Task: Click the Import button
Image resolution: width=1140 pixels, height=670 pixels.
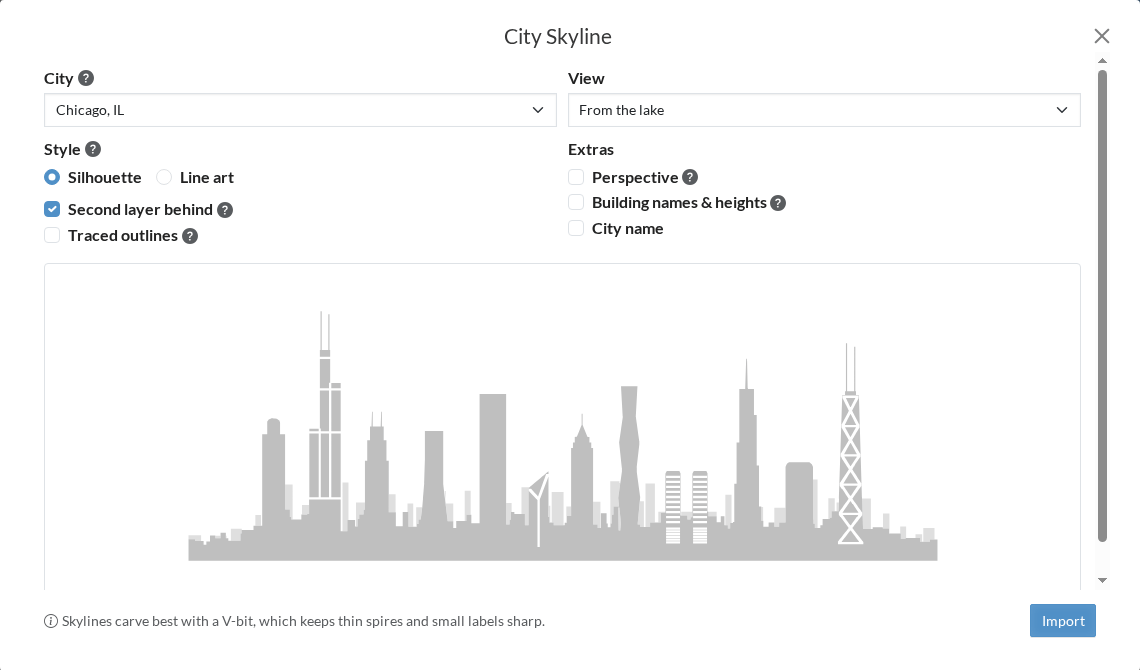Action: (1062, 621)
